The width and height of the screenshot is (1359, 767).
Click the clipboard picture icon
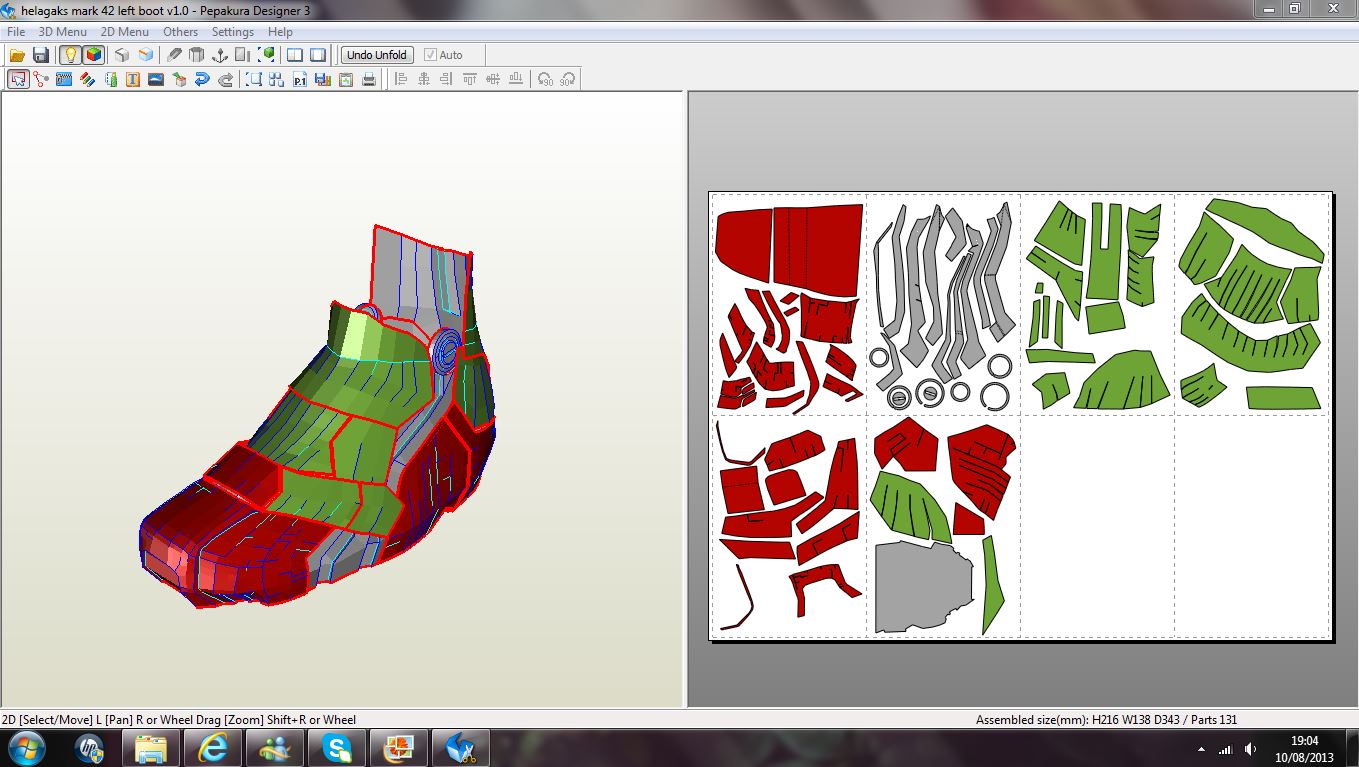coord(346,79)
